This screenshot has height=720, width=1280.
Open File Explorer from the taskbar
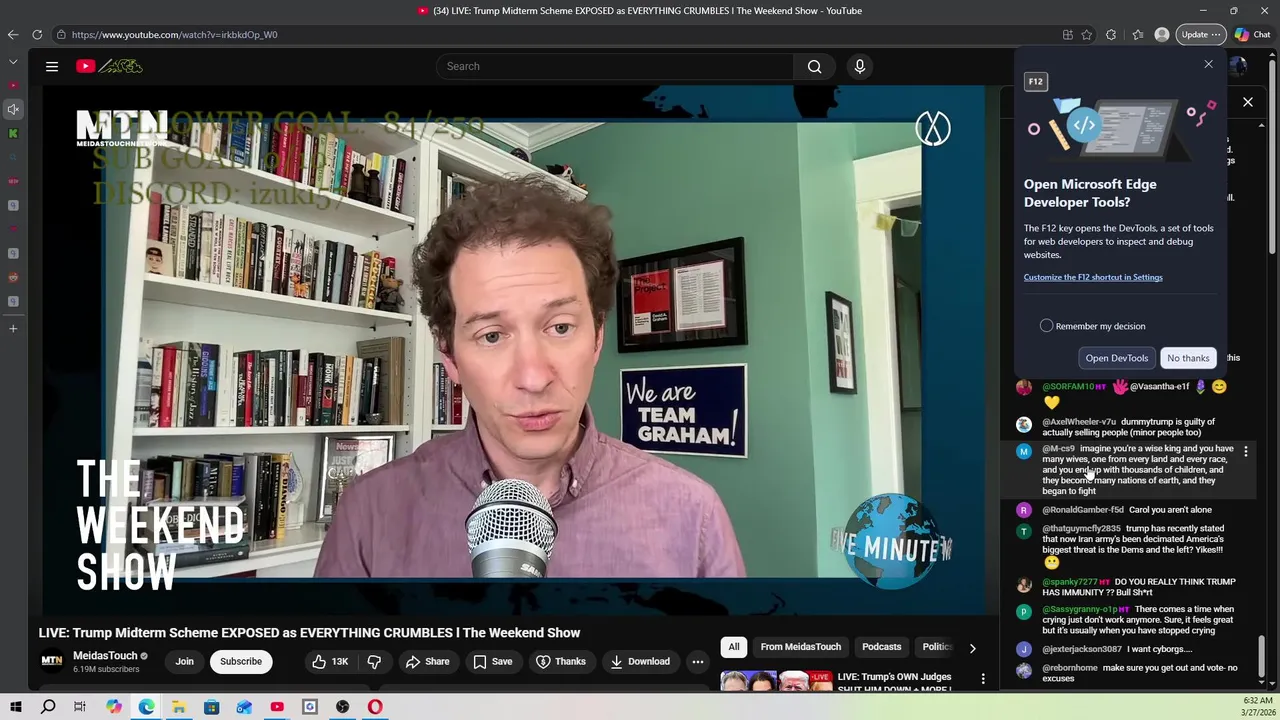178,707
